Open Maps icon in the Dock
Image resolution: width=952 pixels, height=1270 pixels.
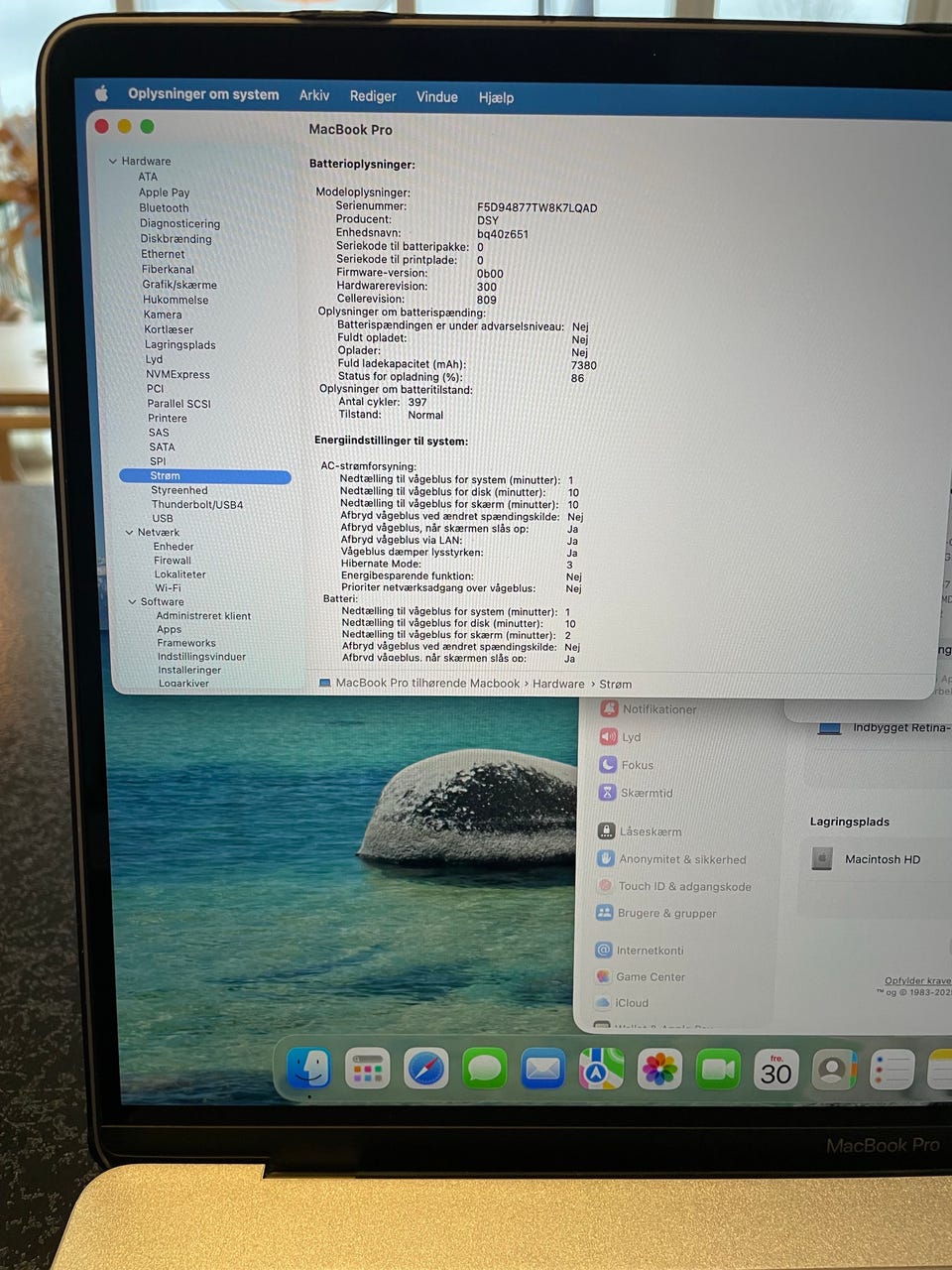[x=601, y=1069]
